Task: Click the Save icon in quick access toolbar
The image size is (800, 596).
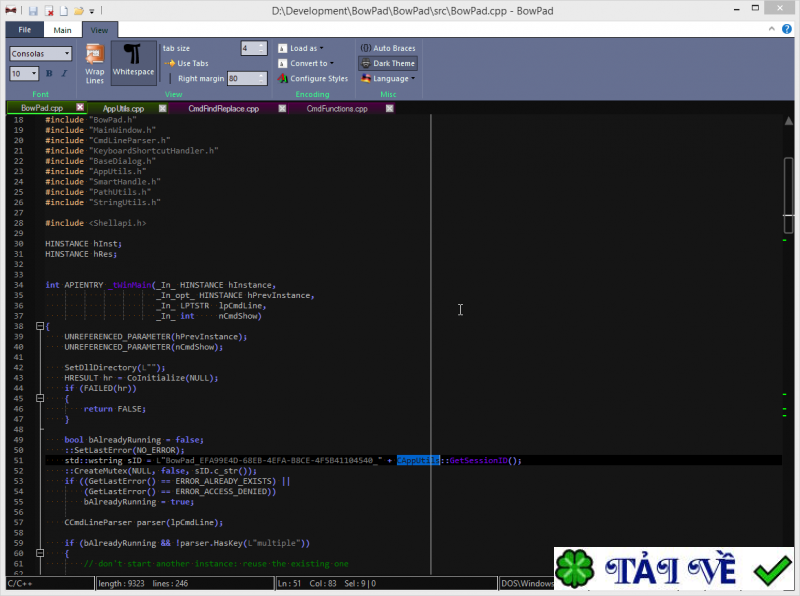Action: 33,11
